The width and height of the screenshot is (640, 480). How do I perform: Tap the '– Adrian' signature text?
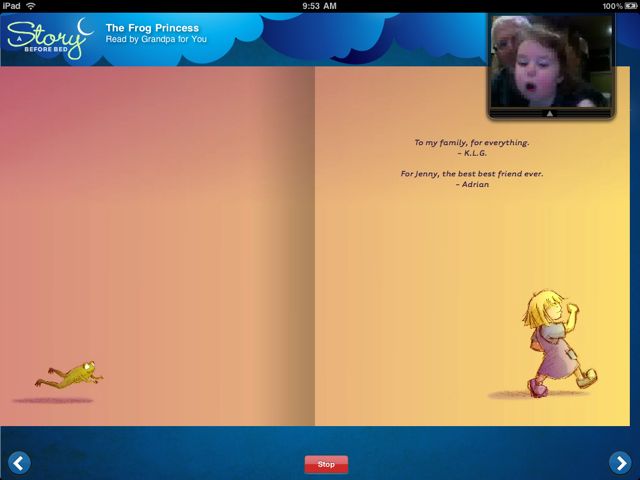[x=472, y=184]
